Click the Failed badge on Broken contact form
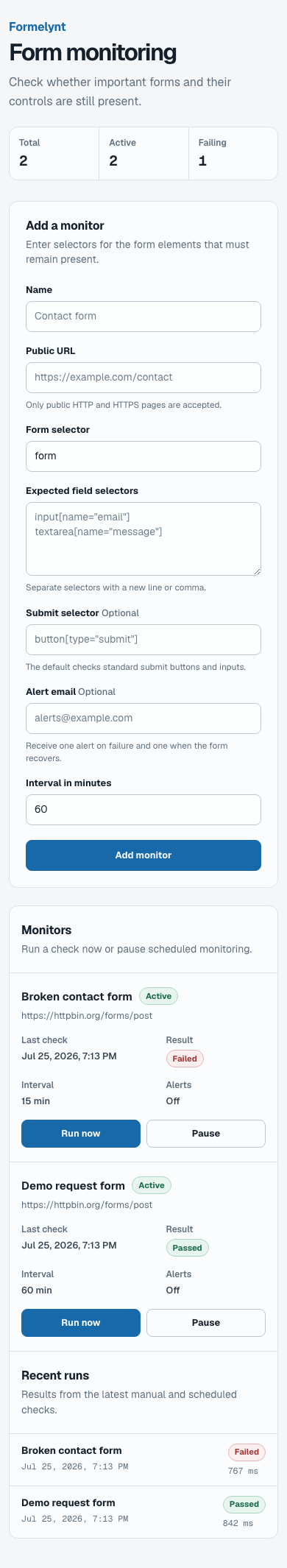 coord(185,1059)
